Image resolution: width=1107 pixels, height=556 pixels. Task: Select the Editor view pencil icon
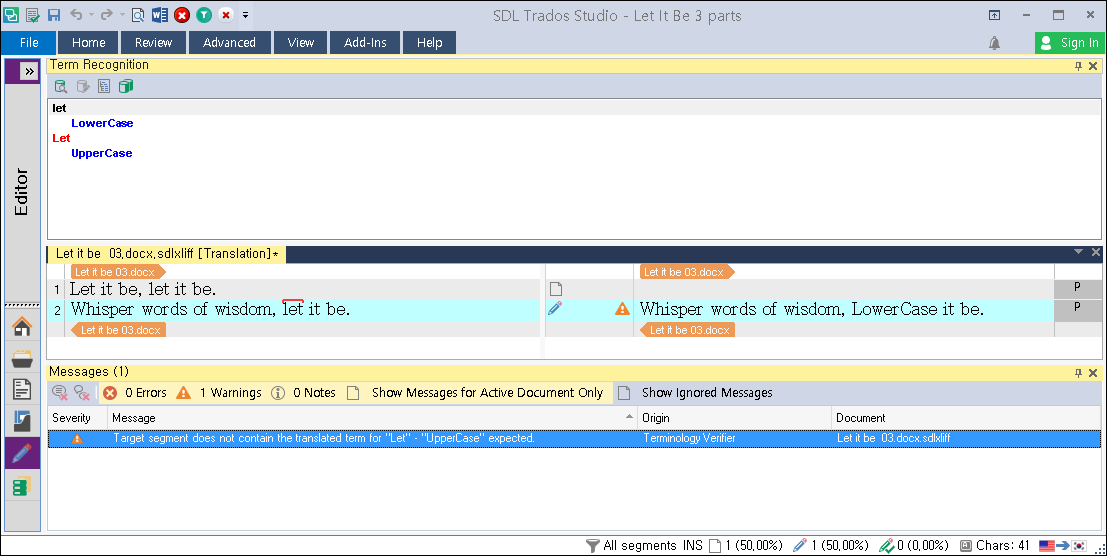(22, 452)
